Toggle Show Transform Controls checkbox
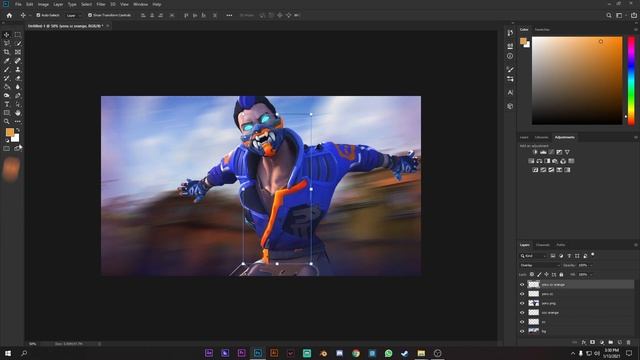 (90, 15)
